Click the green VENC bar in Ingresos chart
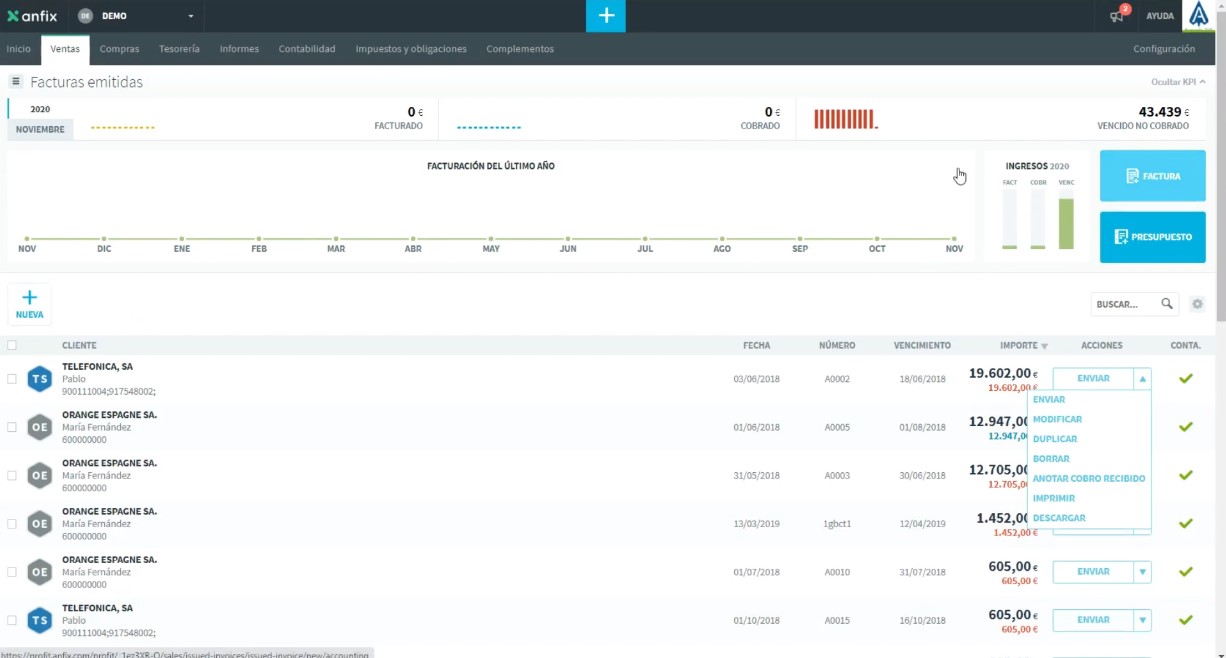The image size is (1226, 658). [x=1066, y=223]
